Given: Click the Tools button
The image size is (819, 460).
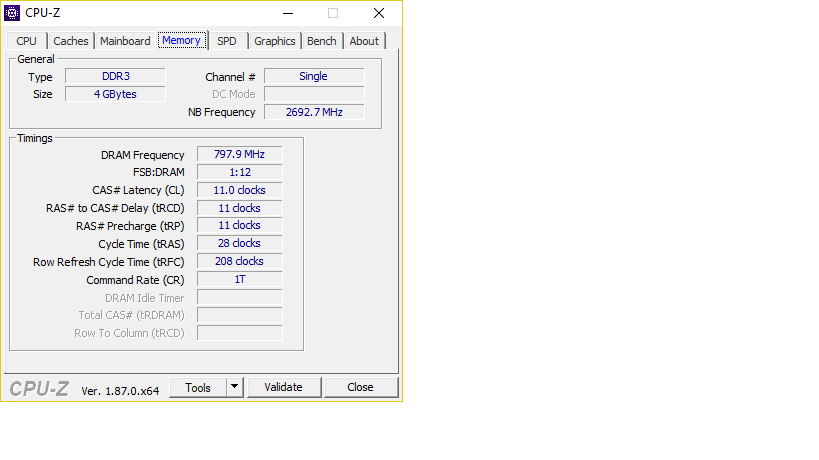Looking at the screenshot, I should [x=198, y=387].
